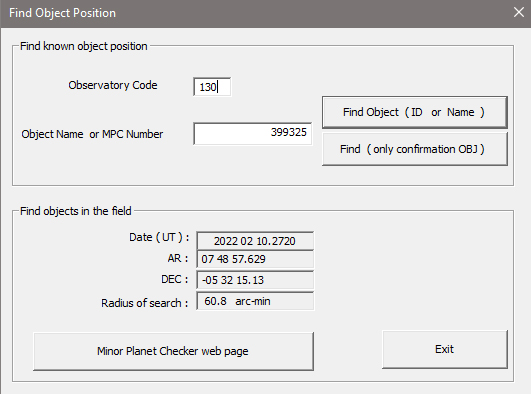Click the DEC coordinate value field
This screenshot has height=394, width=531.
pyautogui.click(x=255, y=280)
